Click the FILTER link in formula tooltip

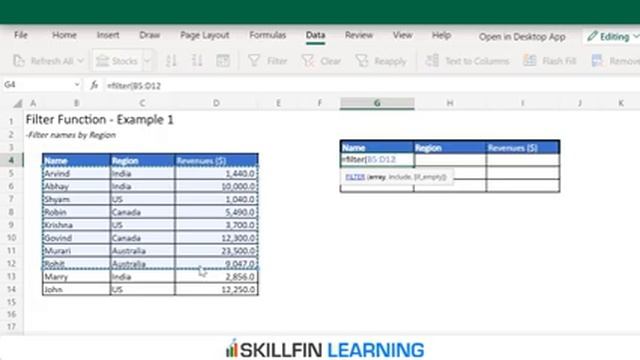355,177
